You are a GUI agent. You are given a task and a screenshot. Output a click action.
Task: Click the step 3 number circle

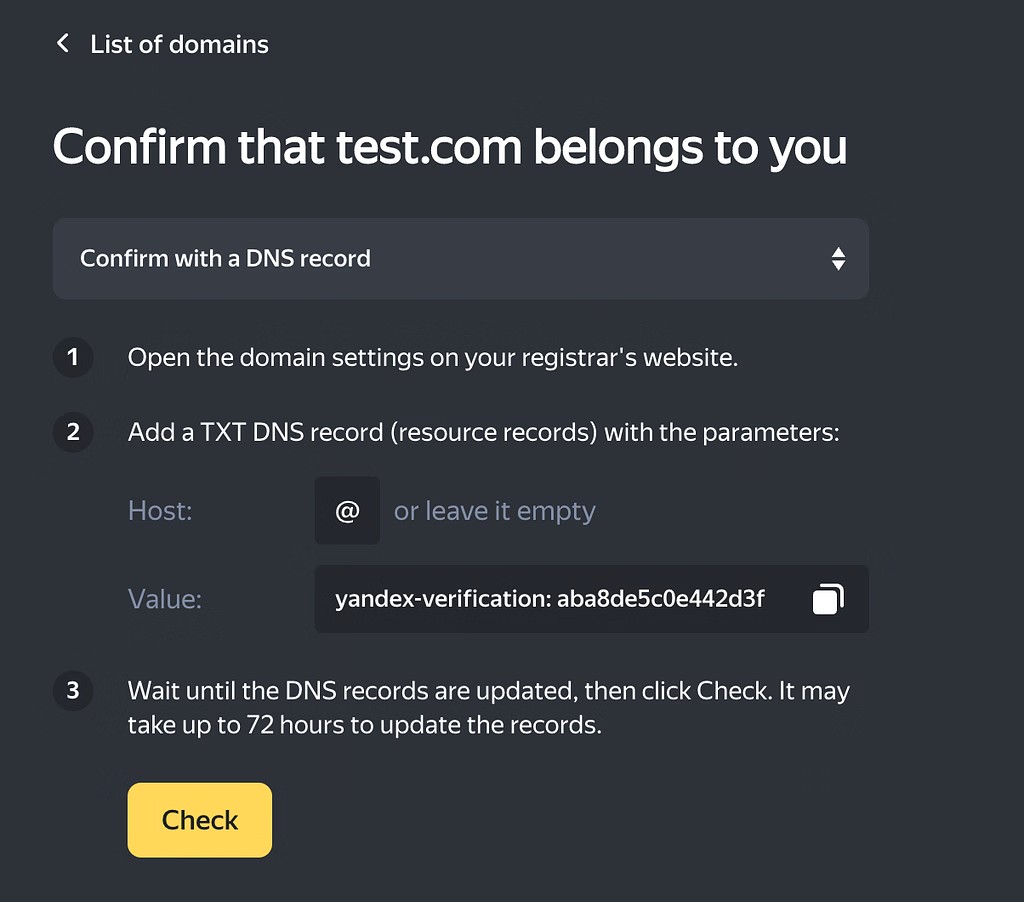point(73,691)
